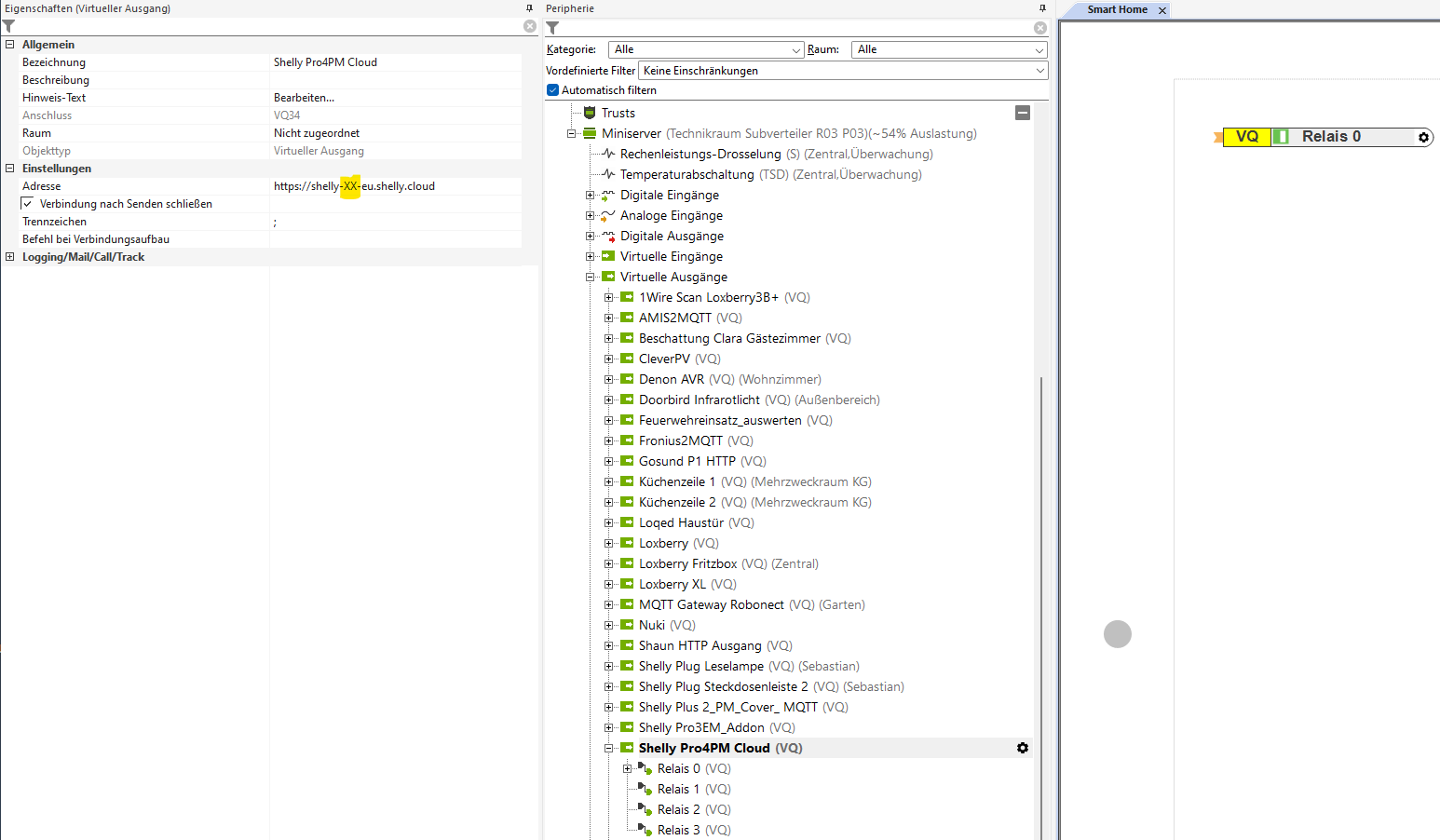
Task: Click the Relais 3 output command icon
Action: click(x=645, y=830)
